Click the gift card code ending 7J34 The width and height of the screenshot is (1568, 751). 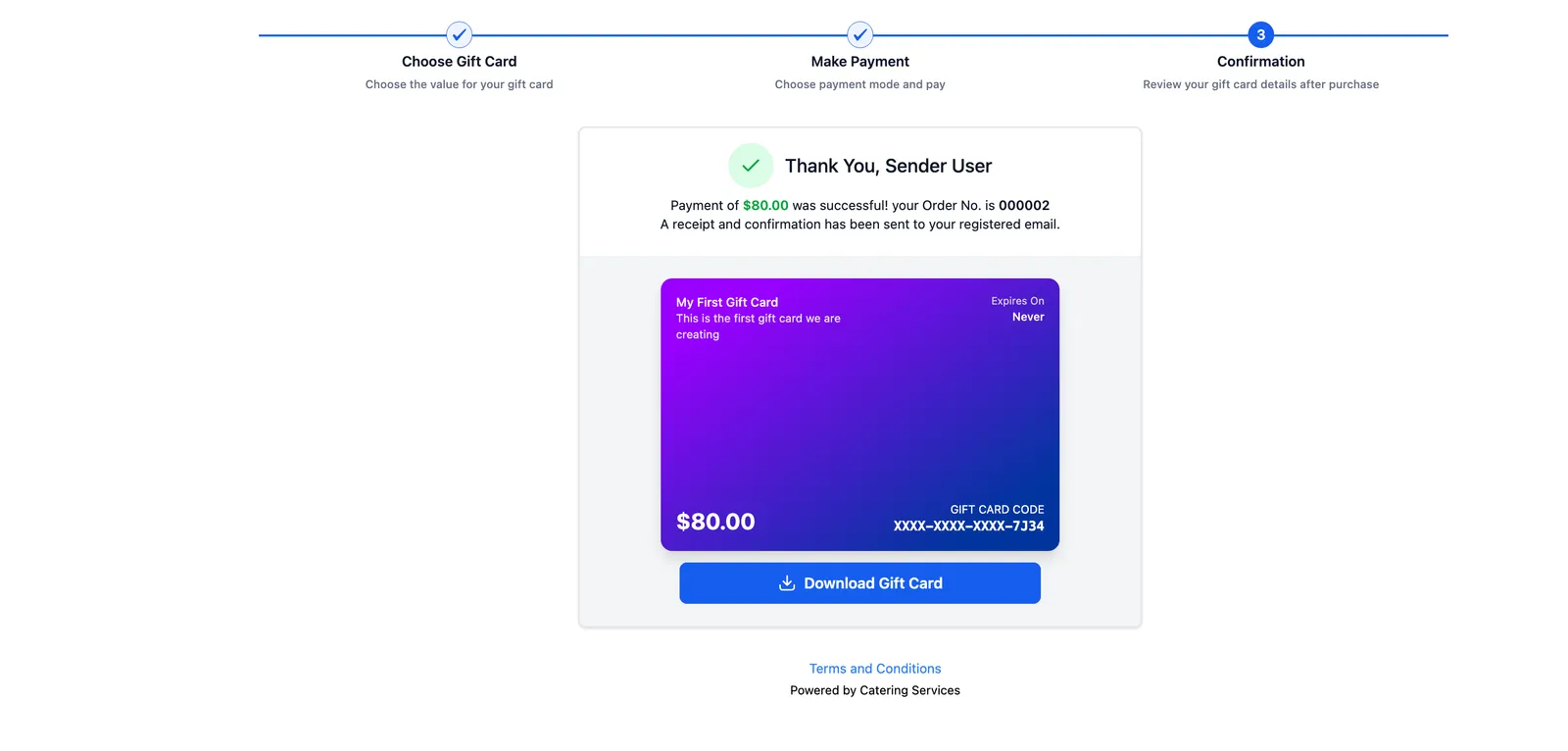pos(968,526)
